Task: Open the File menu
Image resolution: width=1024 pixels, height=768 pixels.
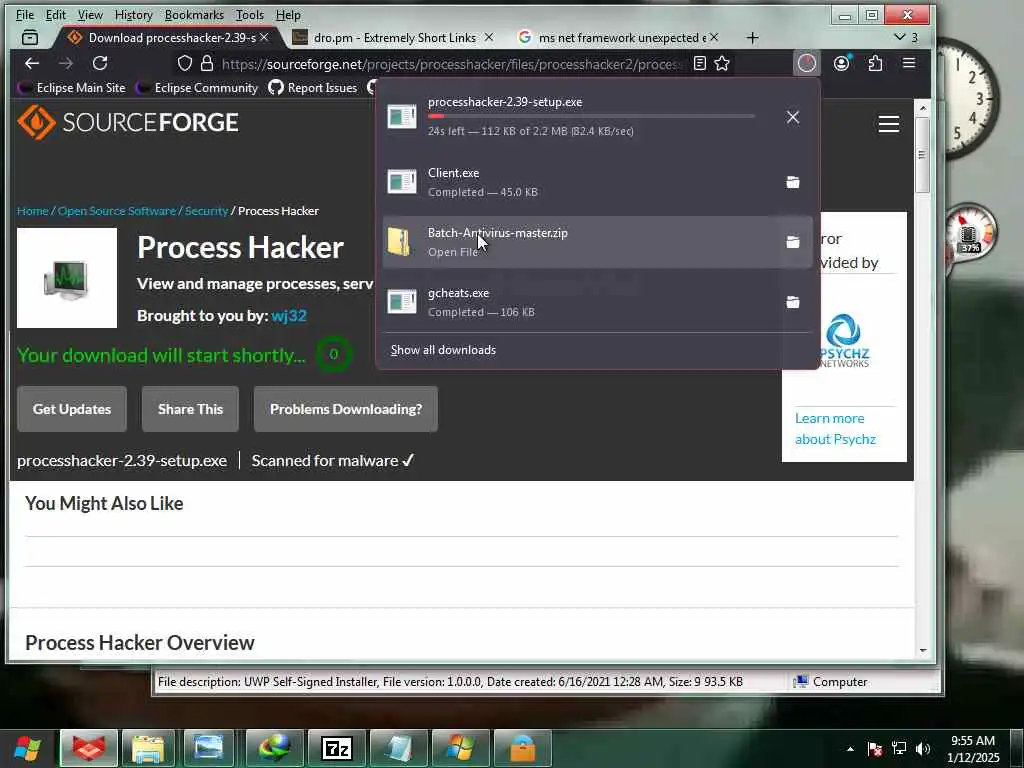Action: tap(25, 14)
